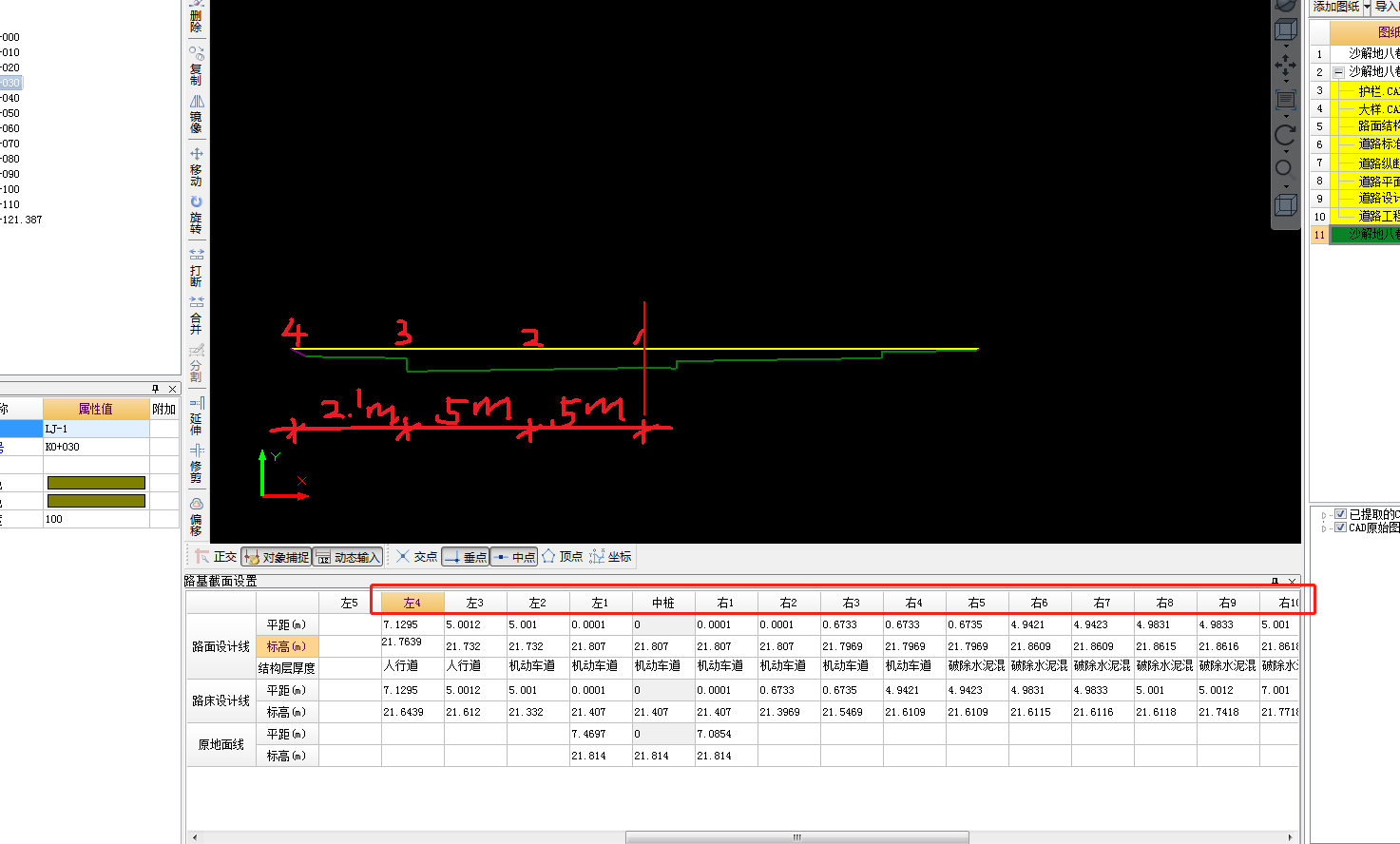Toggle 坐标 coordinate snap
Viewport: 1400px width, 844px height.
[x=610, y=557]
